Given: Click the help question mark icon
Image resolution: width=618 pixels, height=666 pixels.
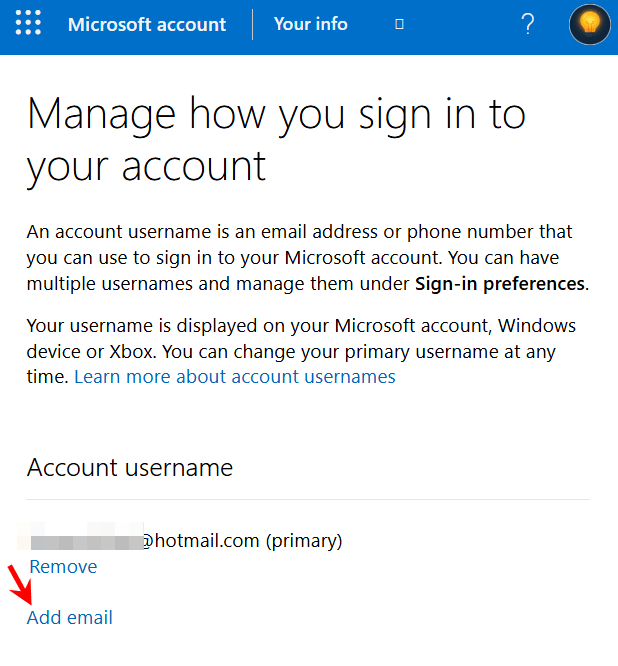Looking at the screenshot, I should coord(528,24).
